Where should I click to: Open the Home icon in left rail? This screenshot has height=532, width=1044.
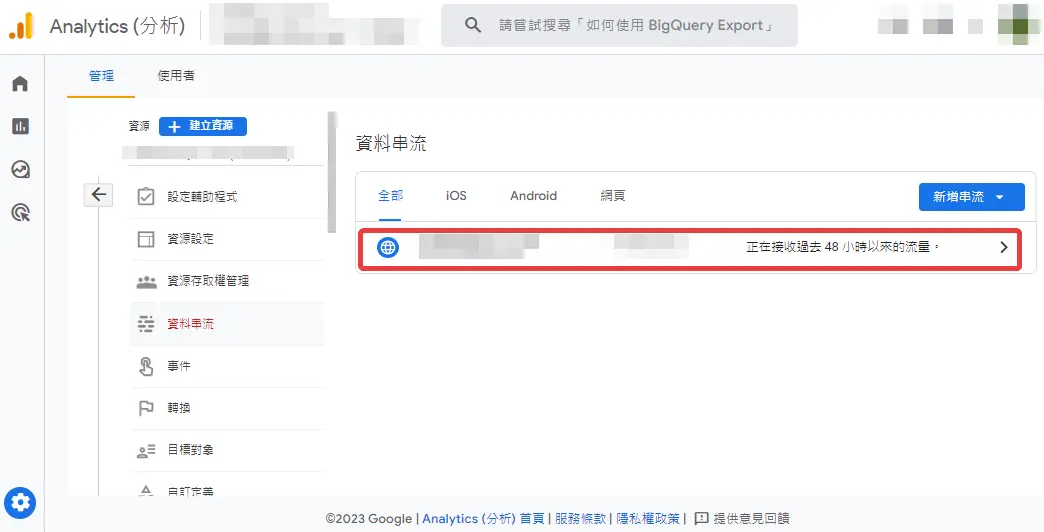click(x=21, y=84)
